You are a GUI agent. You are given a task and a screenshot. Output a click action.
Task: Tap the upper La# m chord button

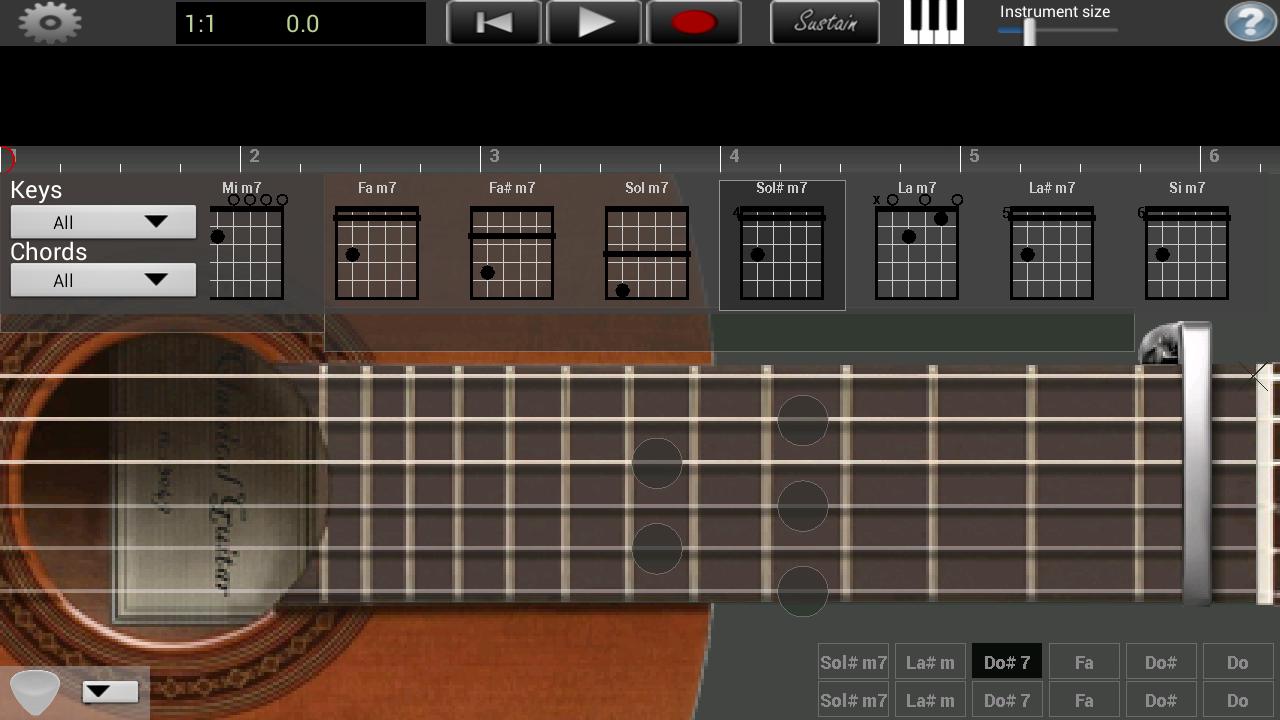tap(930, 662)
